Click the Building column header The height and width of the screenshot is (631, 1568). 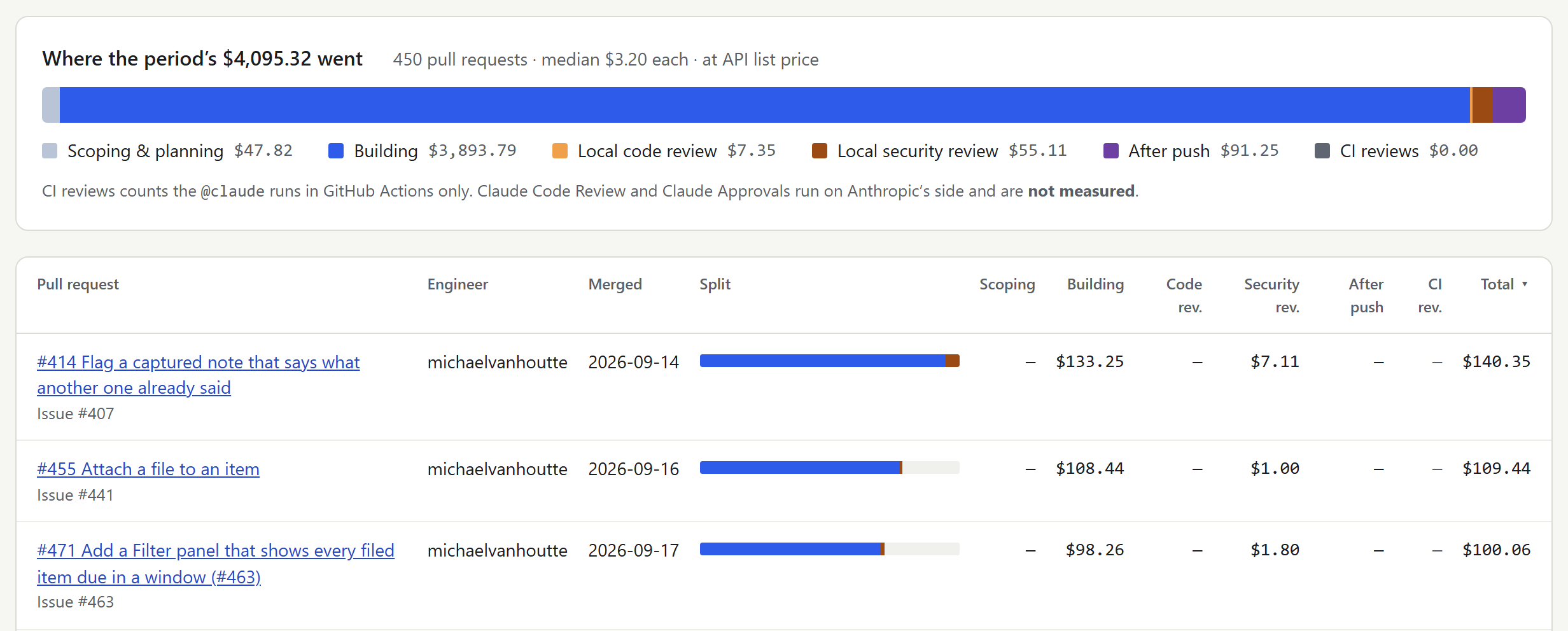[x=1095, y=284]
